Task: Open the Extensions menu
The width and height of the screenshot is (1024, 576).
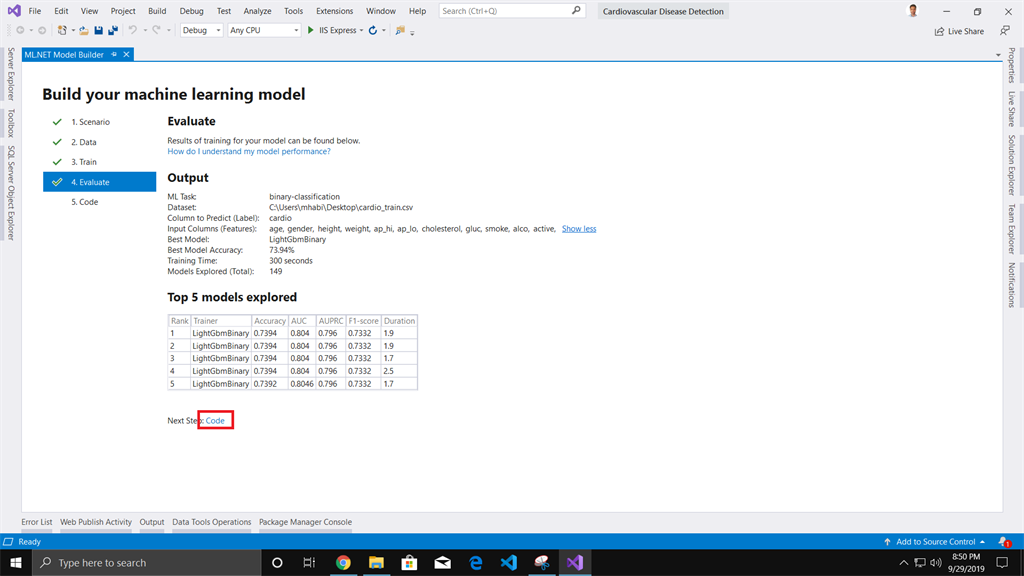Action: (334, 10)
